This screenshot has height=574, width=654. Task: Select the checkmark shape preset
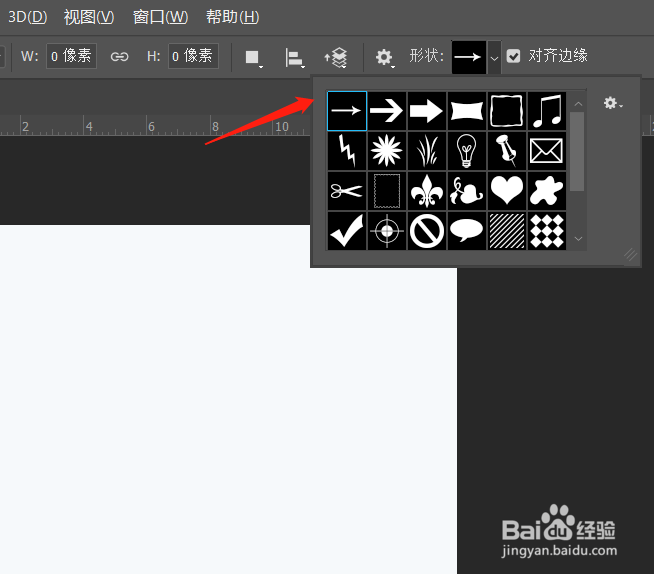click(x=347, y=231)
